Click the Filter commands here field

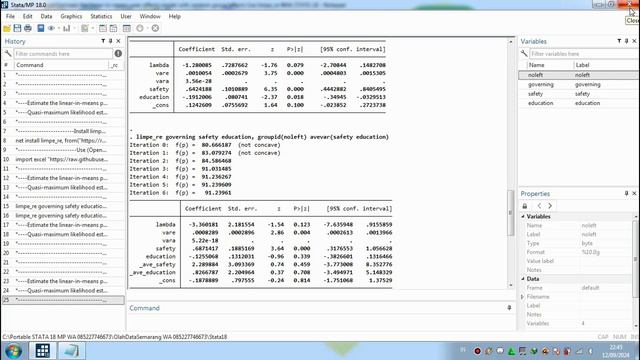pos(63,53)
